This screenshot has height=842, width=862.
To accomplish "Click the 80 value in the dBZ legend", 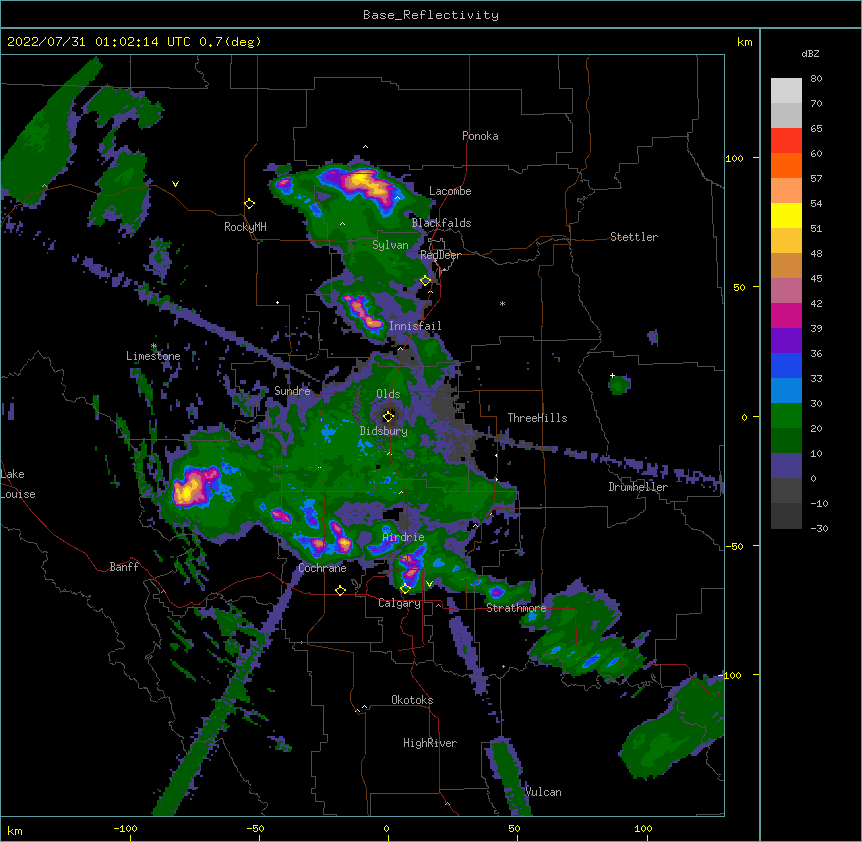I will (x=816, y=79).
